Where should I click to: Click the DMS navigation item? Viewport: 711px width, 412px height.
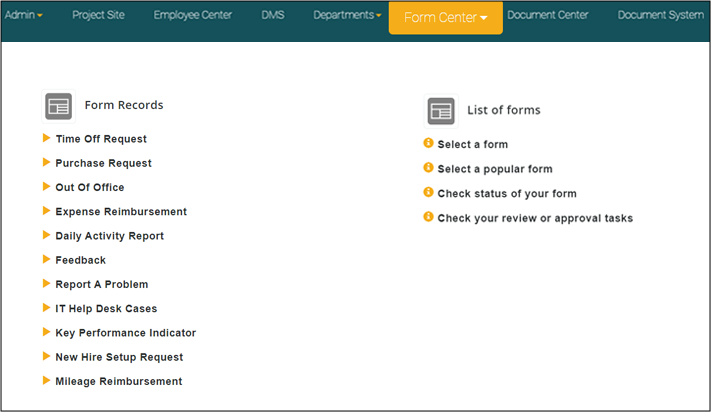tap(273, 16)
